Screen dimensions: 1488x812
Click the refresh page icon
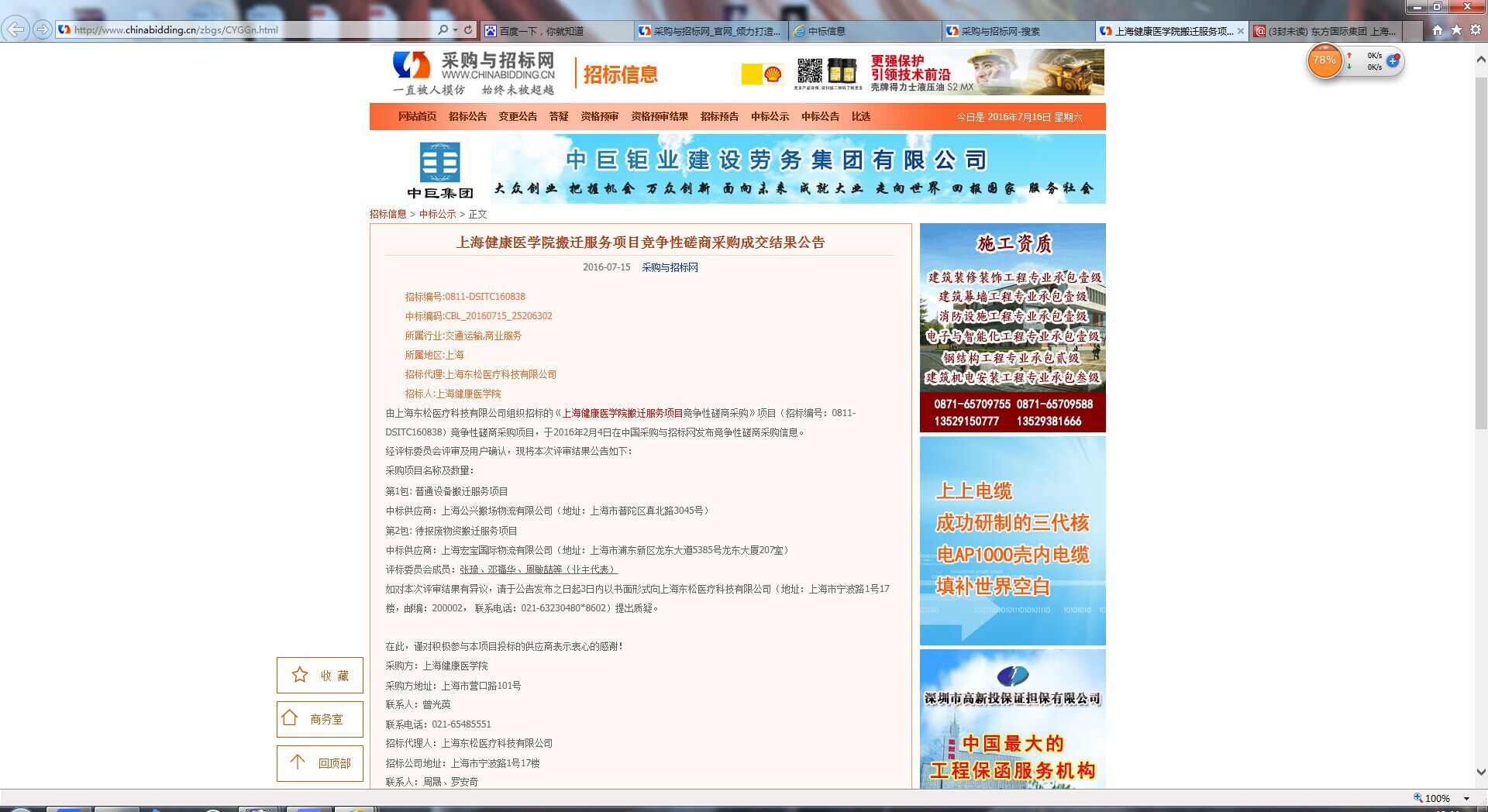pyautogui.click(x=468, y=30)
